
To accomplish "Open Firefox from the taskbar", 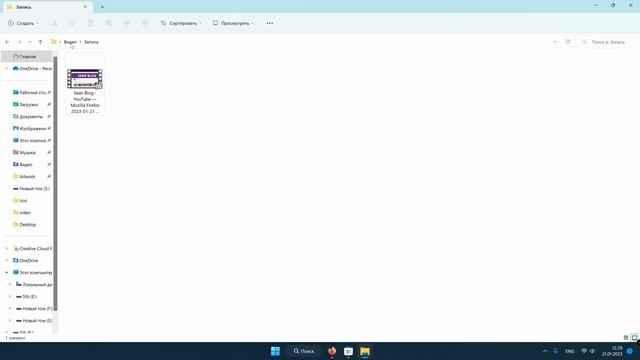I will 332,351.
